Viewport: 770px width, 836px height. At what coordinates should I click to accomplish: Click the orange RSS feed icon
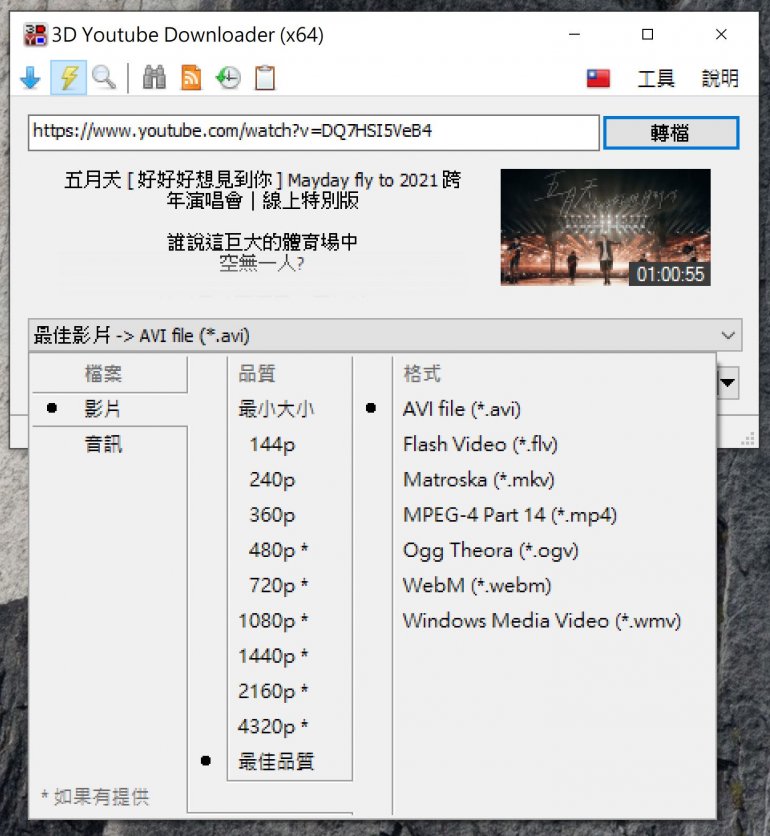191,78
